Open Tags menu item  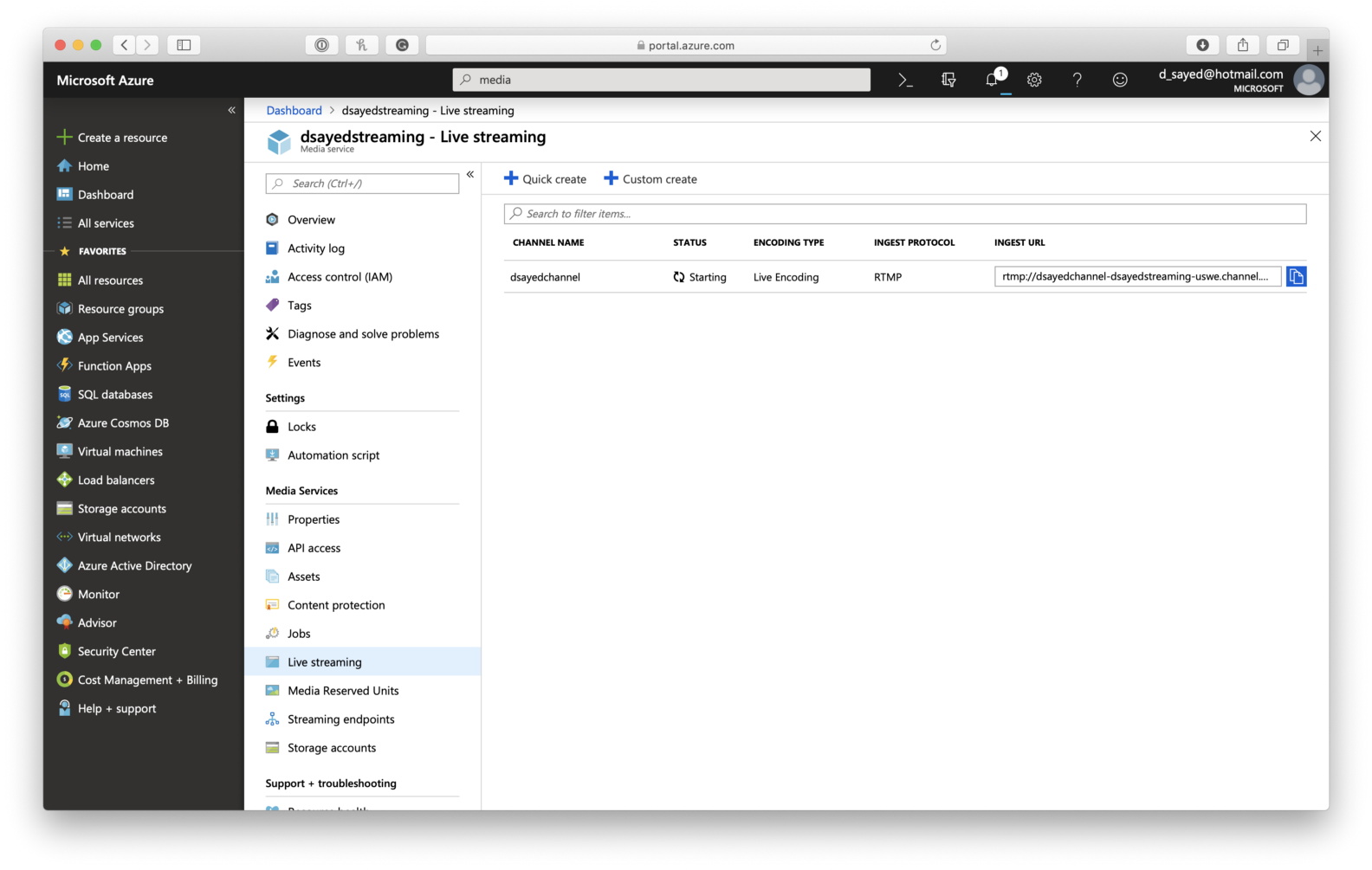[x=288, y=306]
